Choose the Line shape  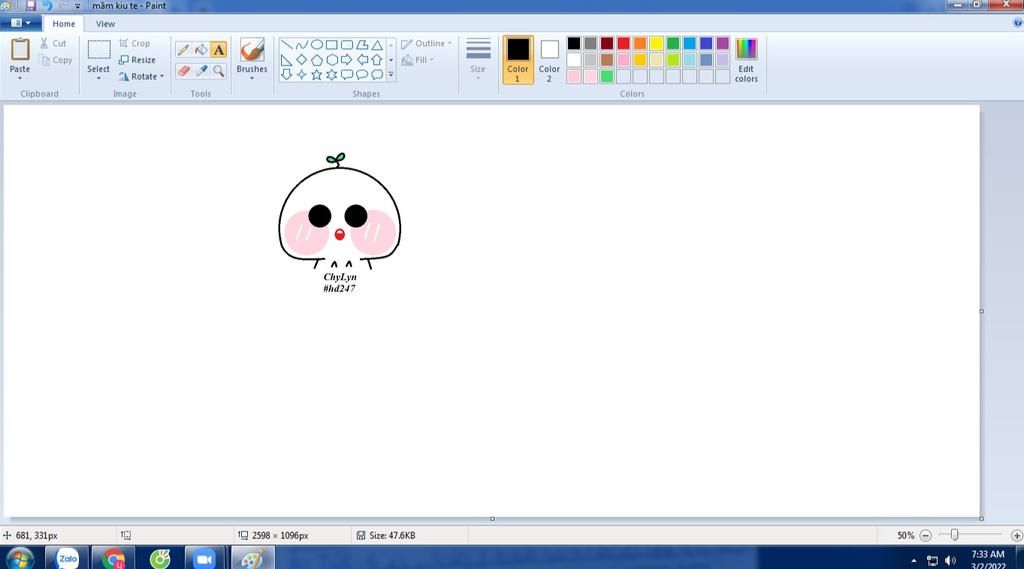[286, 45]
